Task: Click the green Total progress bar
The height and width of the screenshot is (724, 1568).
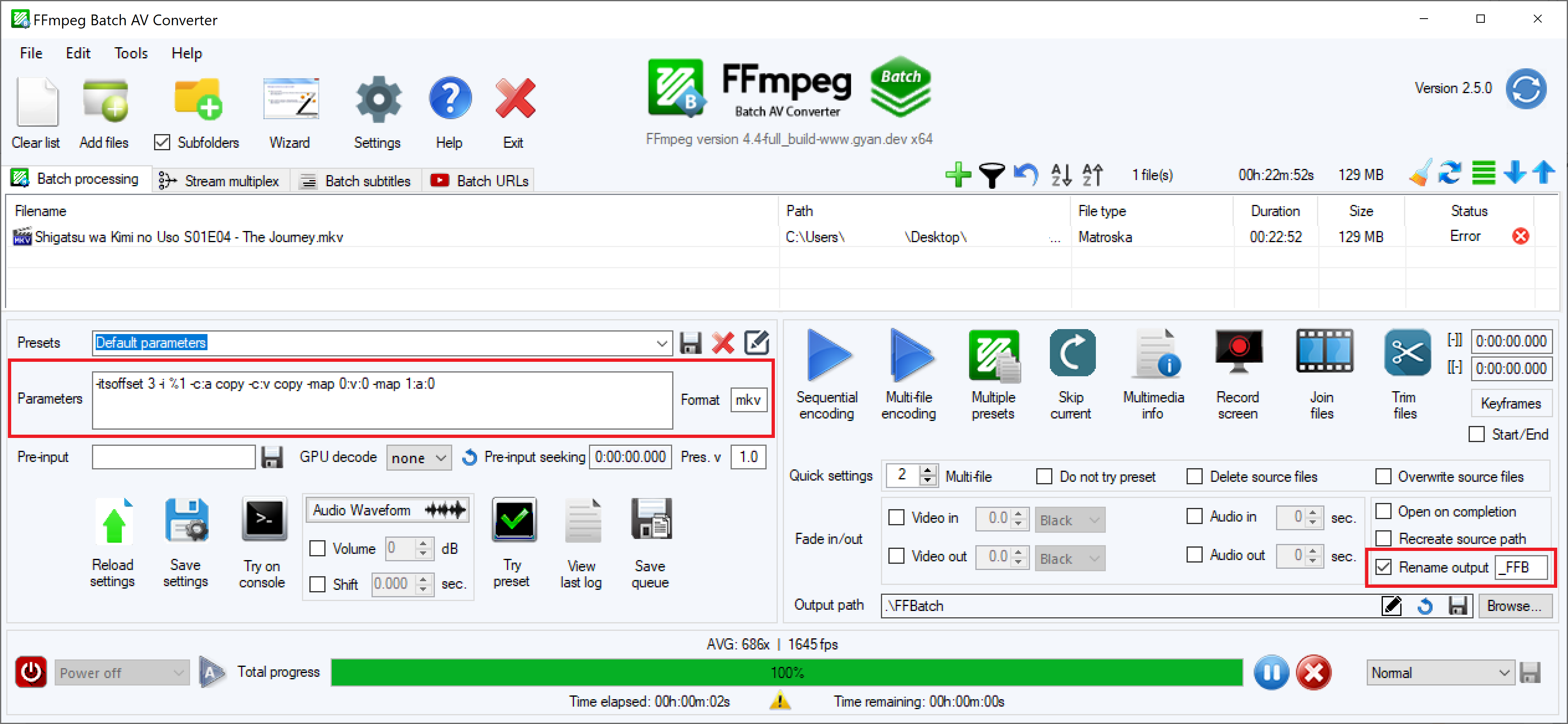Action: (786, 673)
